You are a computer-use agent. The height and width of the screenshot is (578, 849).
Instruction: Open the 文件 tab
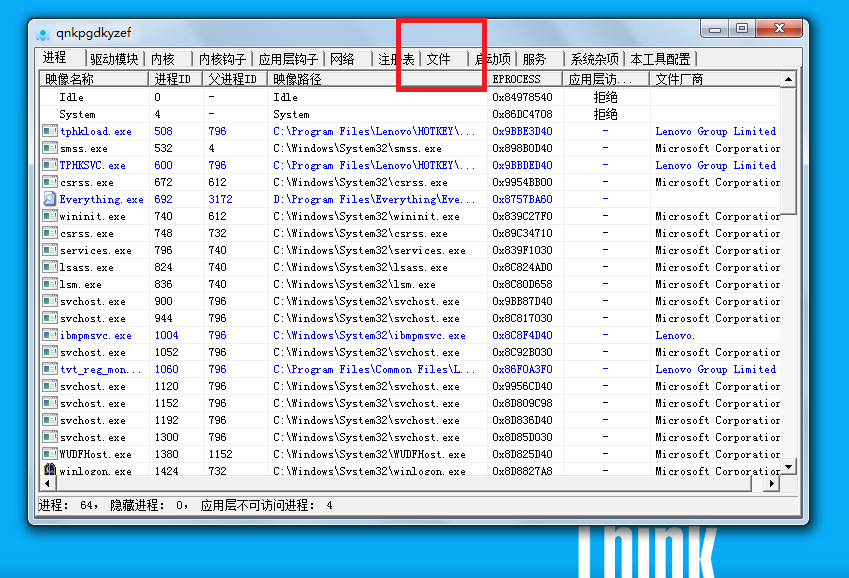(x=445, y=59)
